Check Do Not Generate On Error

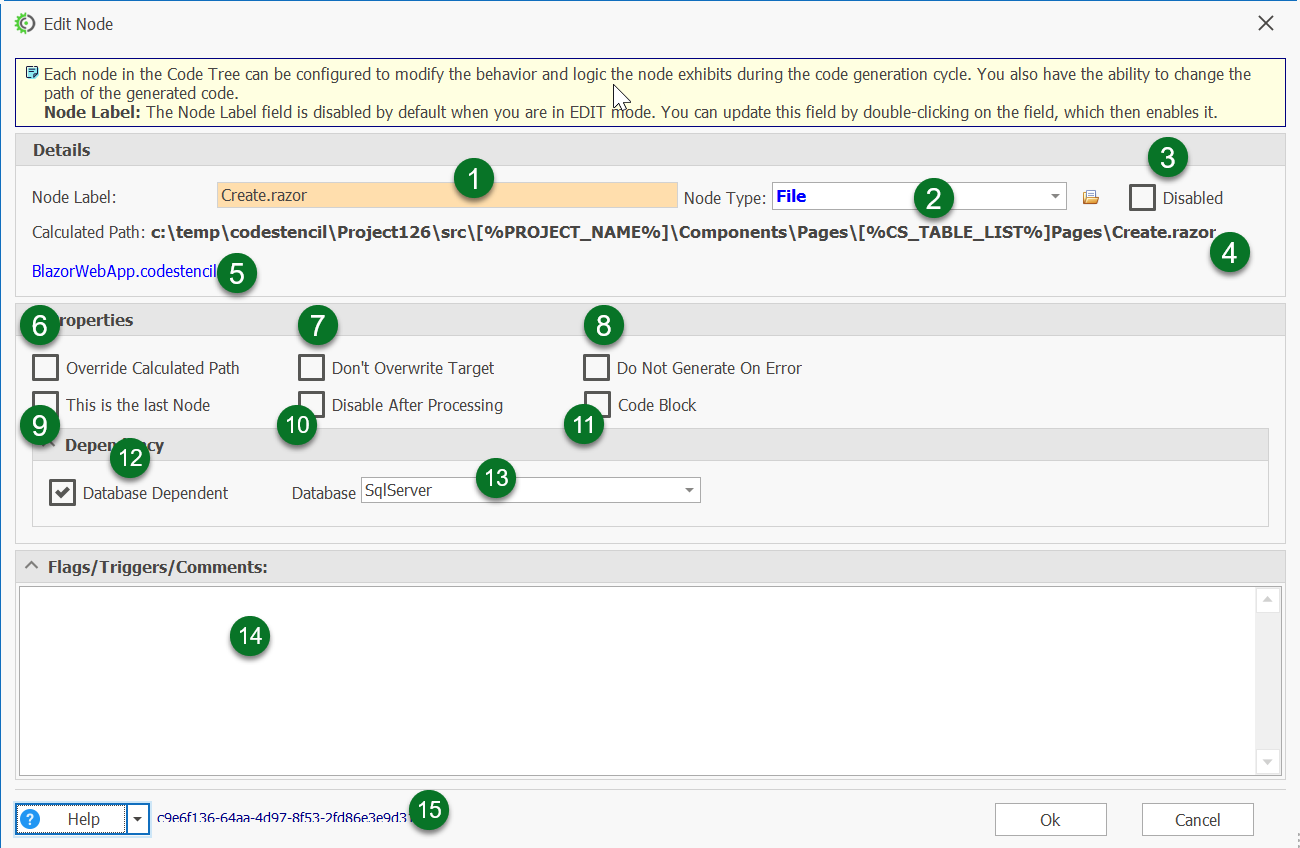click(596, 368)
